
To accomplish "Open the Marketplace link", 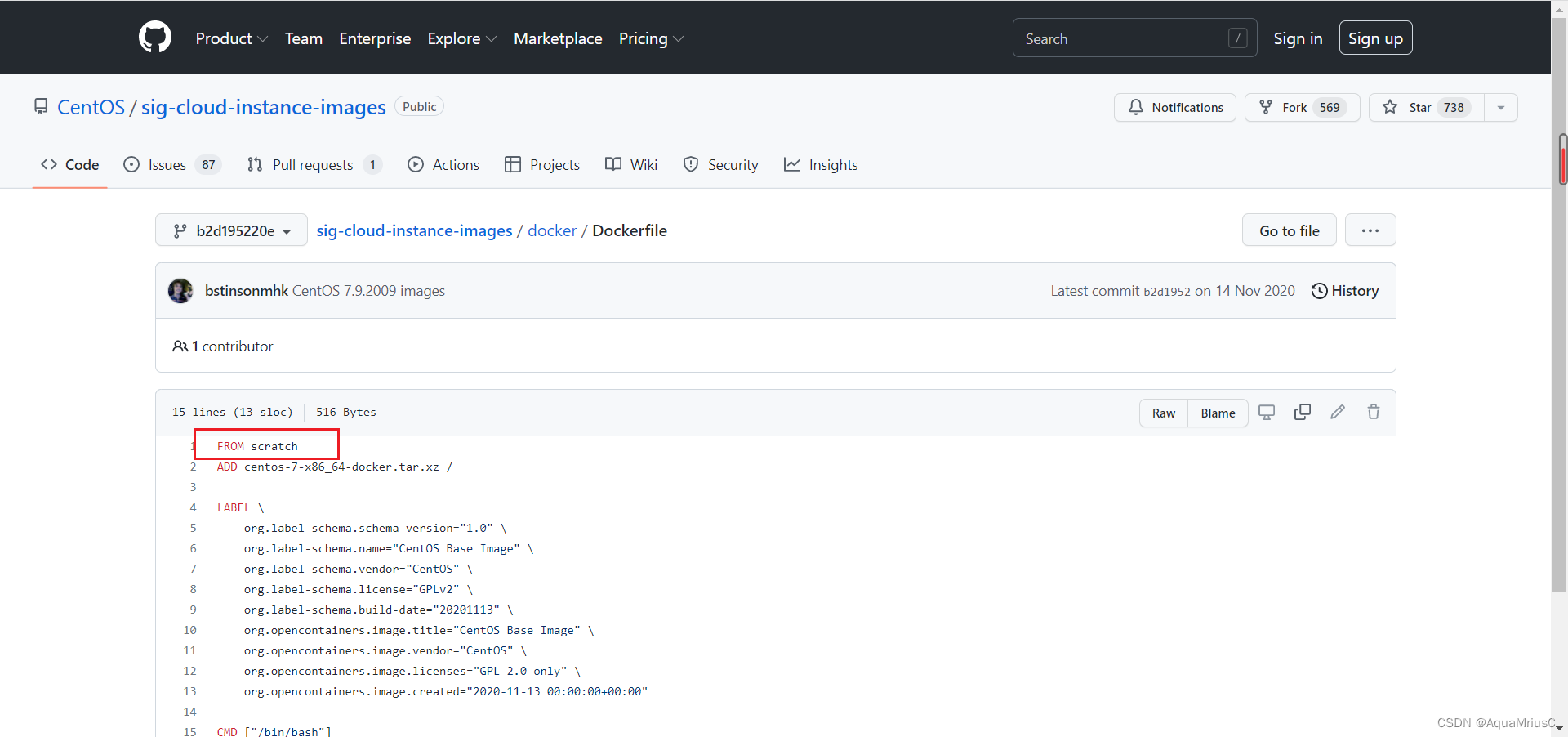I will pyautogui.click(x=558, y=38).
